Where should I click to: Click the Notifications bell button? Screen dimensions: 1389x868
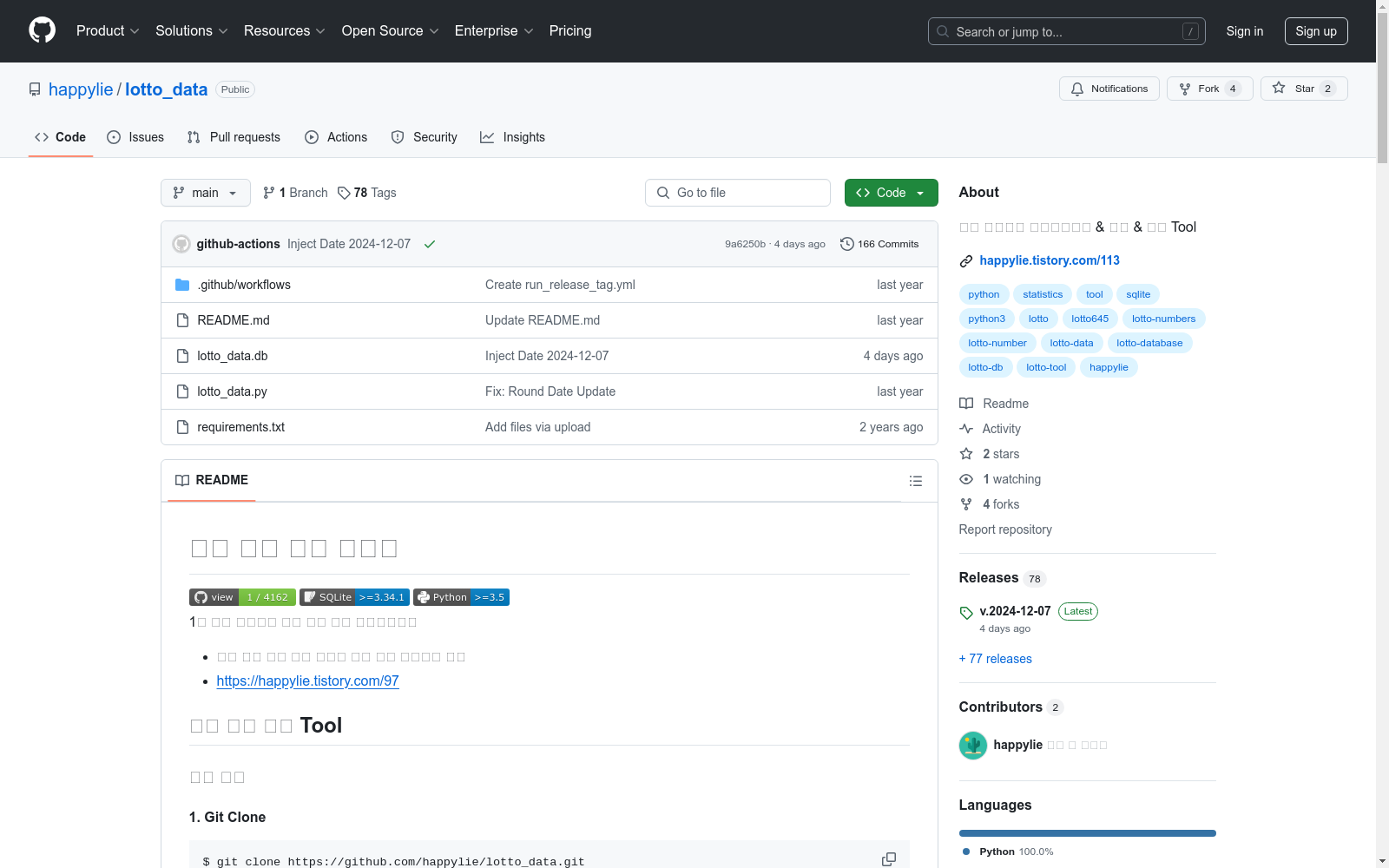click(1109, 89)
